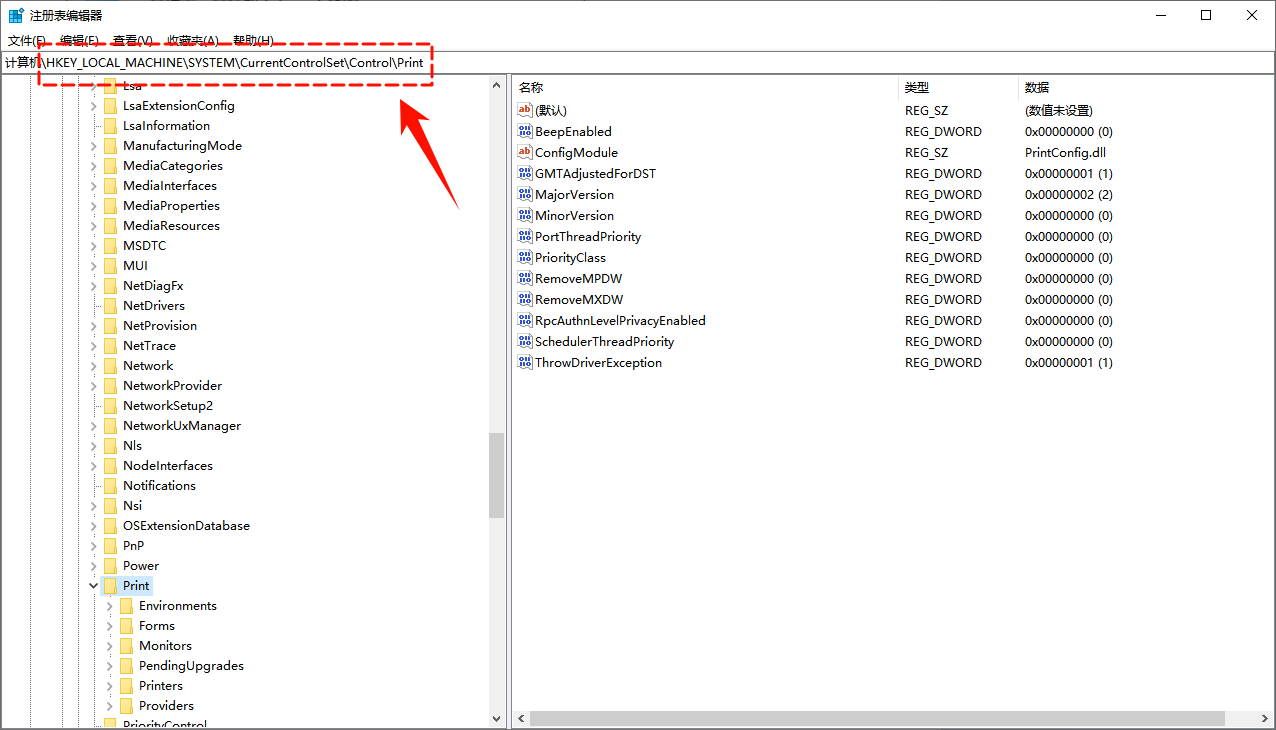Click the (默认) default value icon
The height and width of the screenshot is (730, 1276).
525,110
